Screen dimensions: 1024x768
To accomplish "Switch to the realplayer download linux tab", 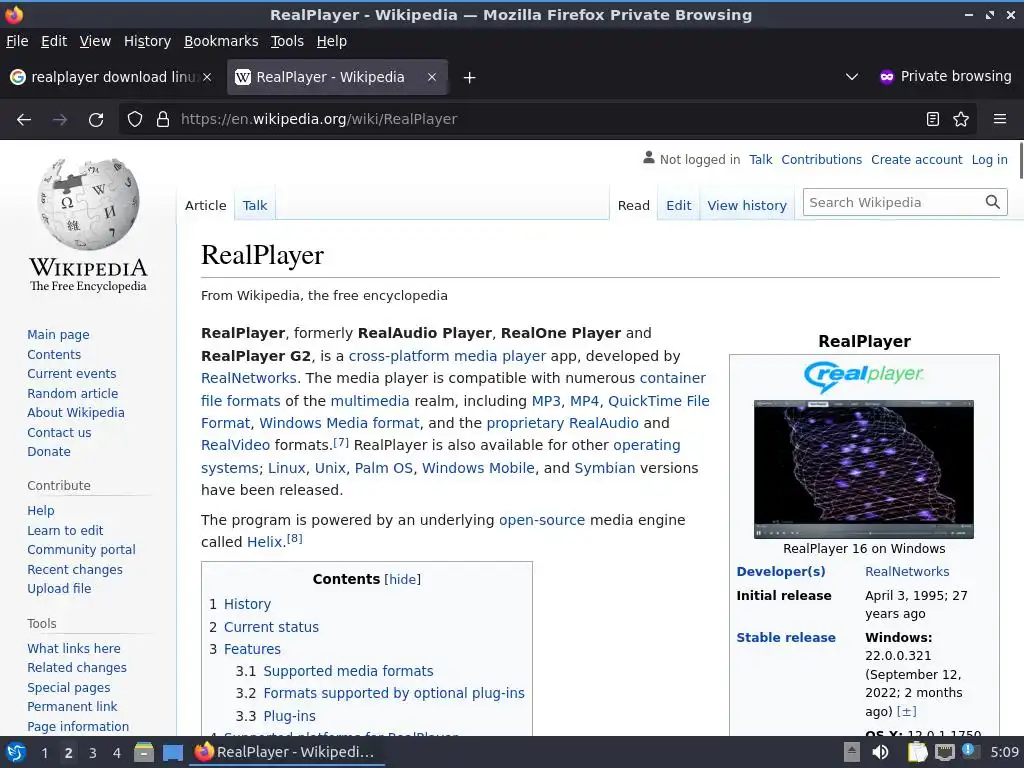I will pyautogui.click(x=111, y=77).
